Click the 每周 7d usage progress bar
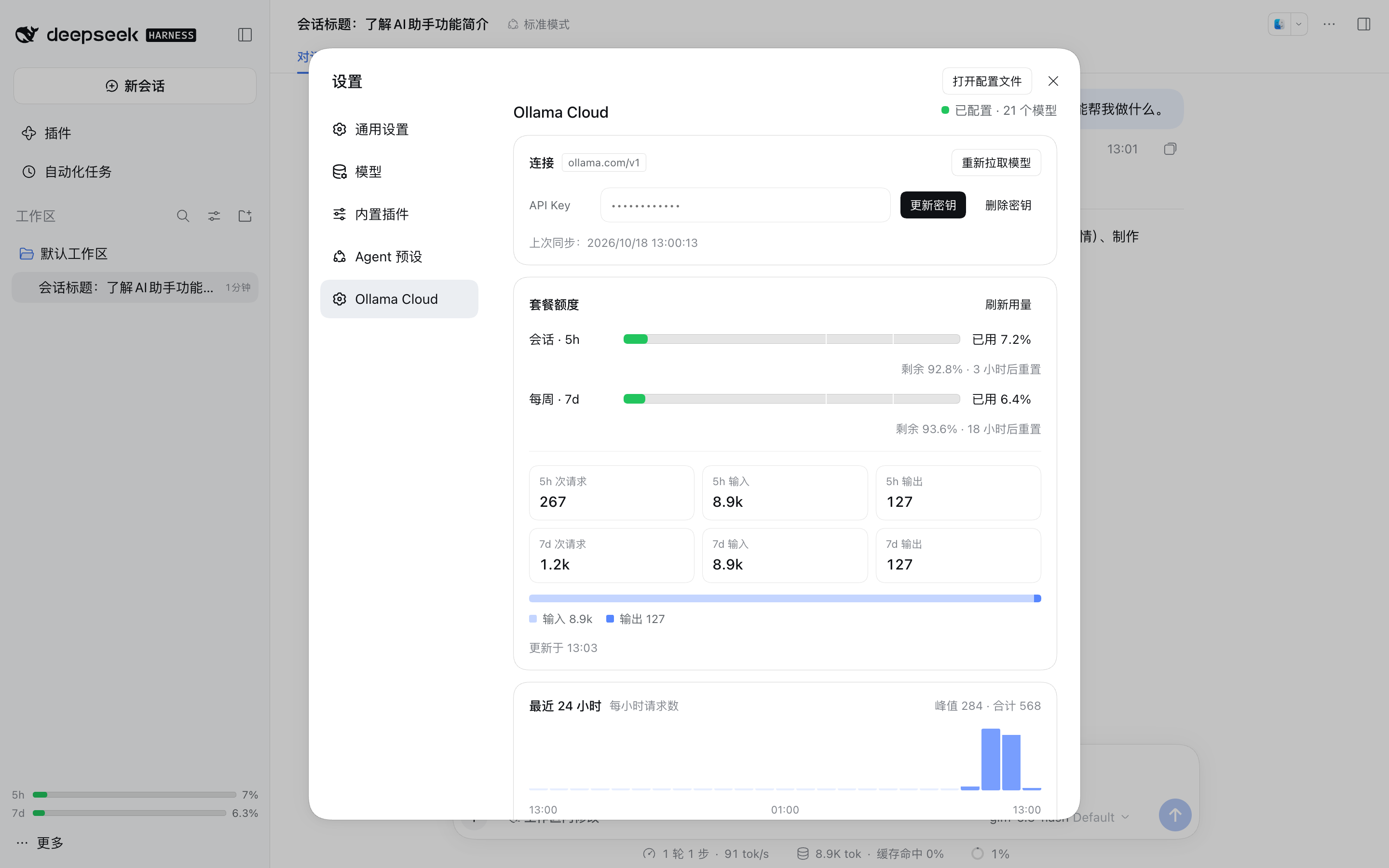This screenshot has width=1389, height=868. coord(791,399)
